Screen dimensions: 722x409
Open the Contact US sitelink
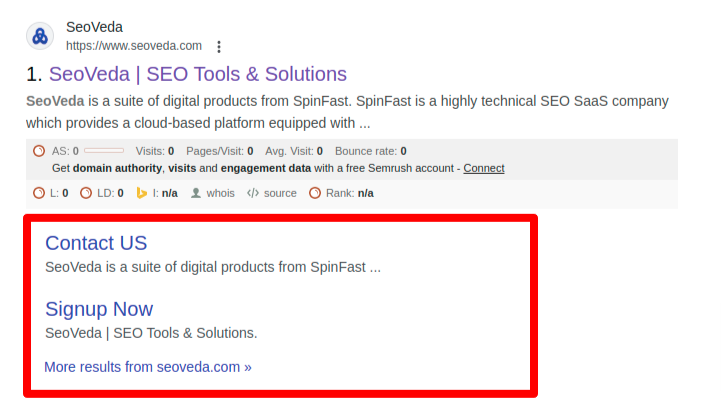[96, 243]
